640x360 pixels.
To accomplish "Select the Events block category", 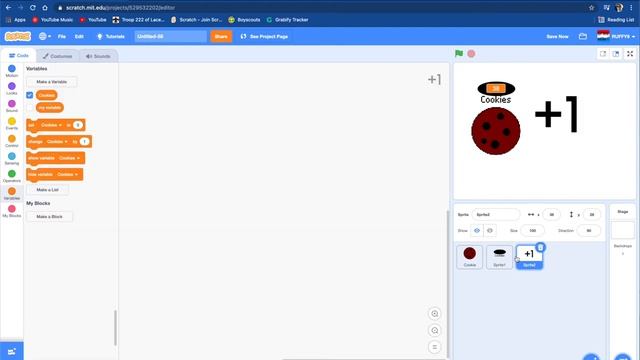I will (x=12, y=123).
